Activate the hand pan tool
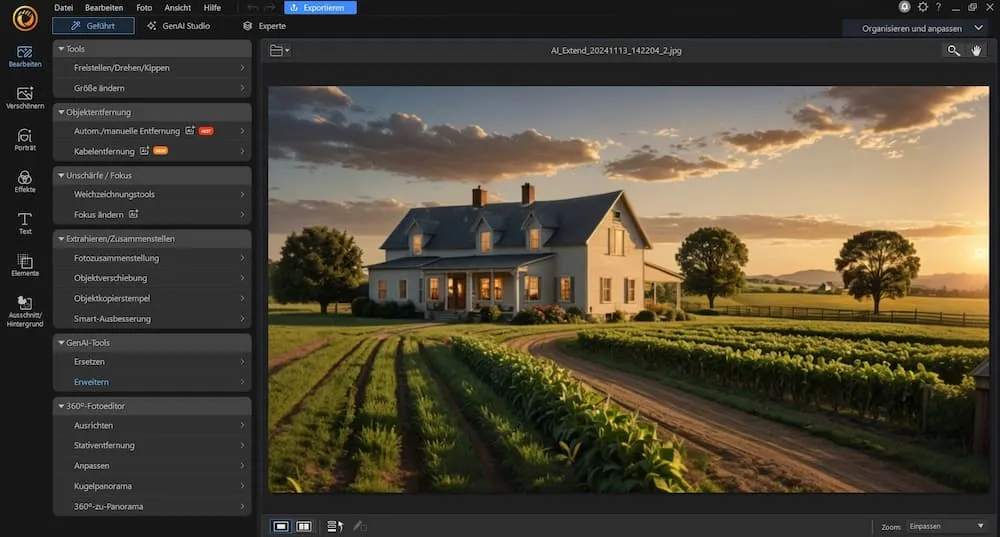This screenshot has height=537, width=1000. click(x=977, y=50)
